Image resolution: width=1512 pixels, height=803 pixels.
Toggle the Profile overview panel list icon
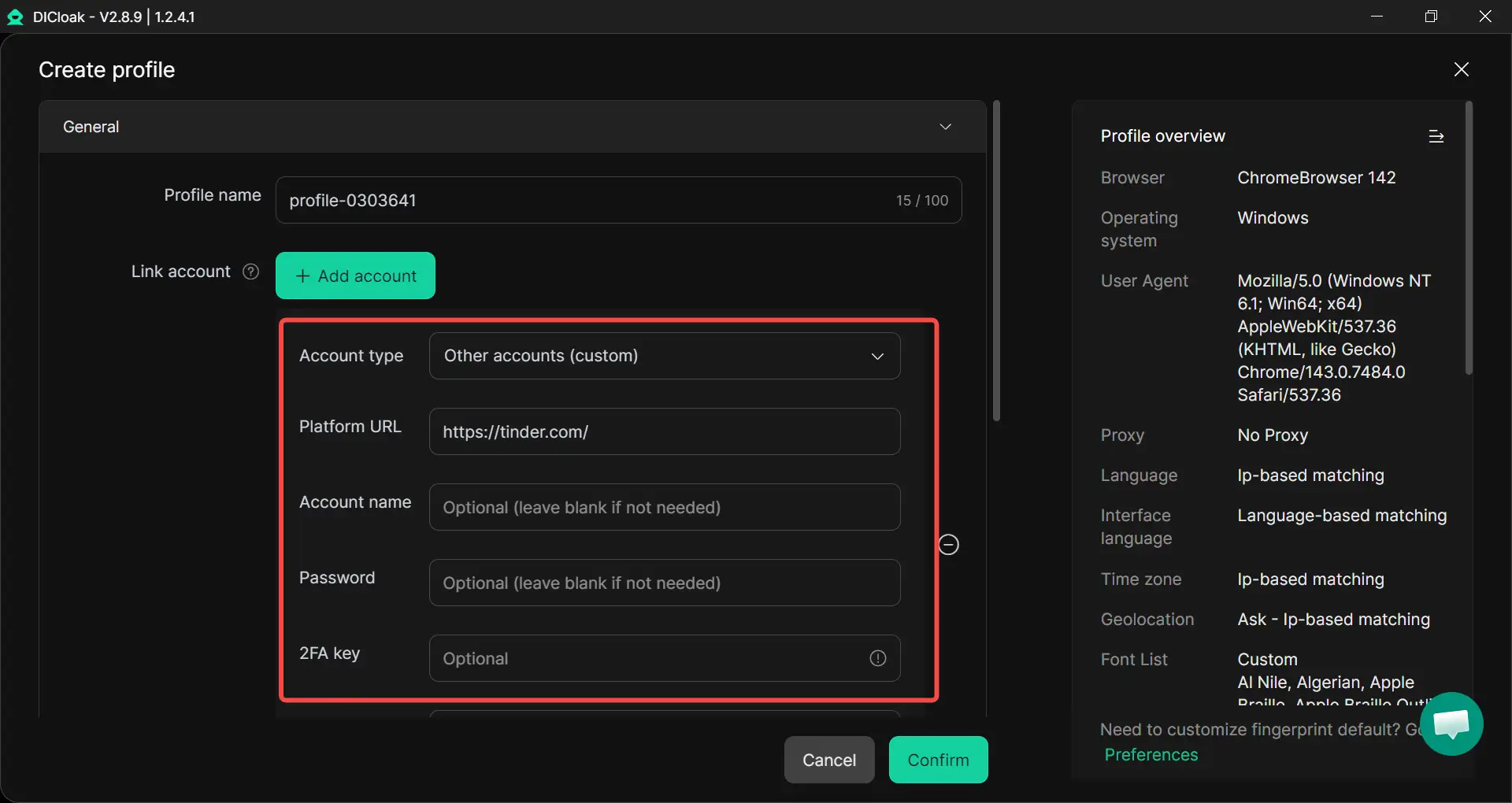[x=1436, y=136]
